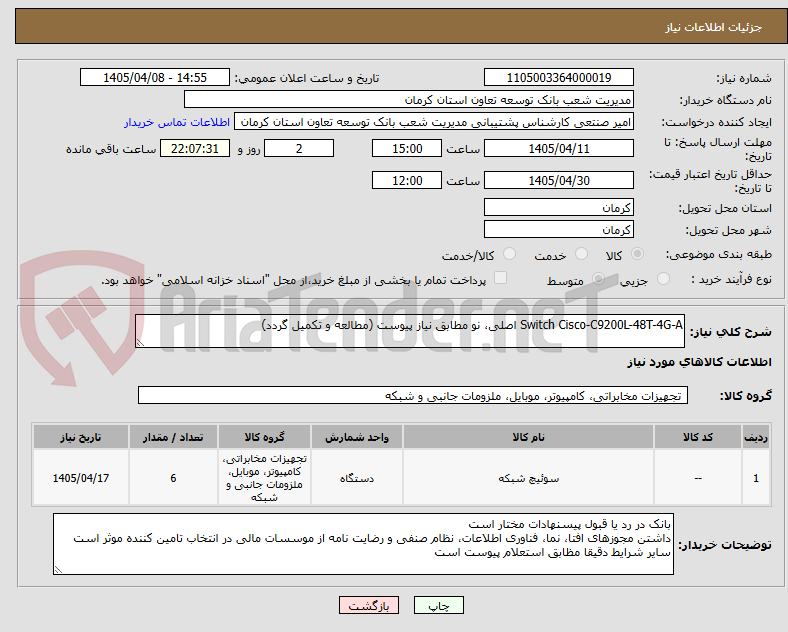Image resolution: width=788 pixels, height=632 pixels.
Task: Click the واحد شمارش column header
Action: [x=357, y=437]
